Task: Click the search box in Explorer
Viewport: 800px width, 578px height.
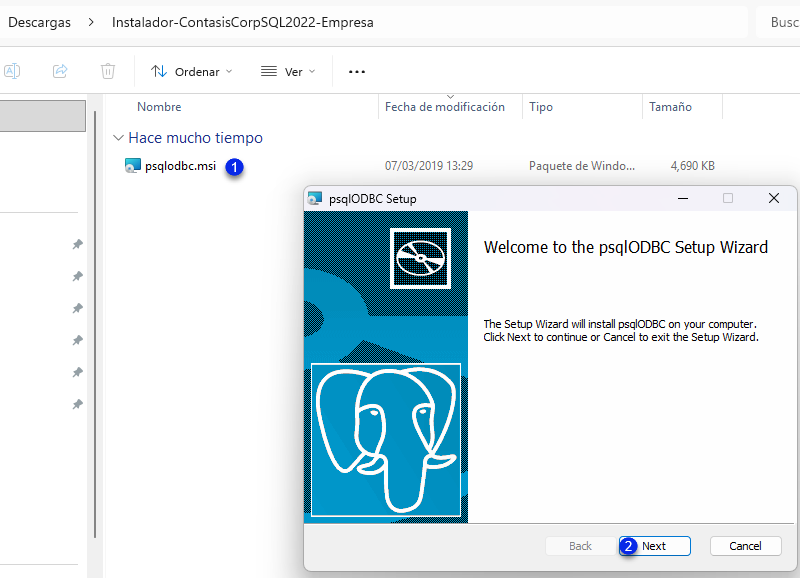Action: (x=778, y=22)
